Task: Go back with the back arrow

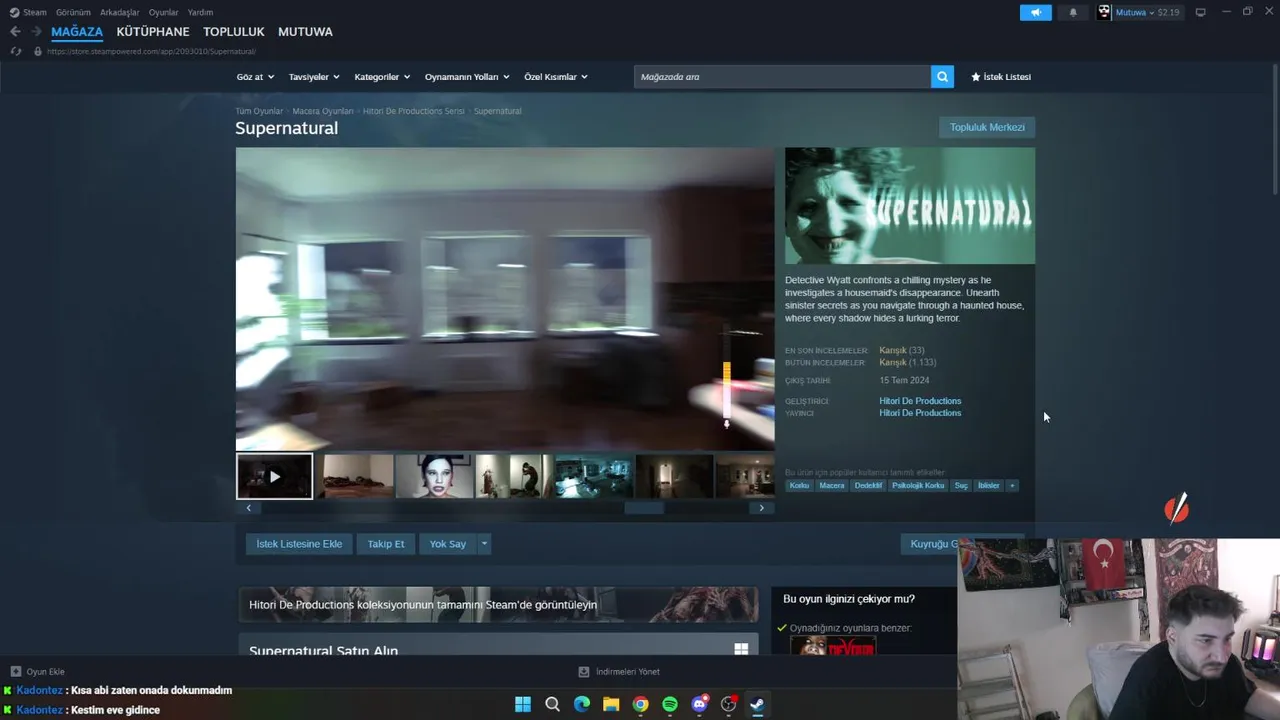Action: 15,32
